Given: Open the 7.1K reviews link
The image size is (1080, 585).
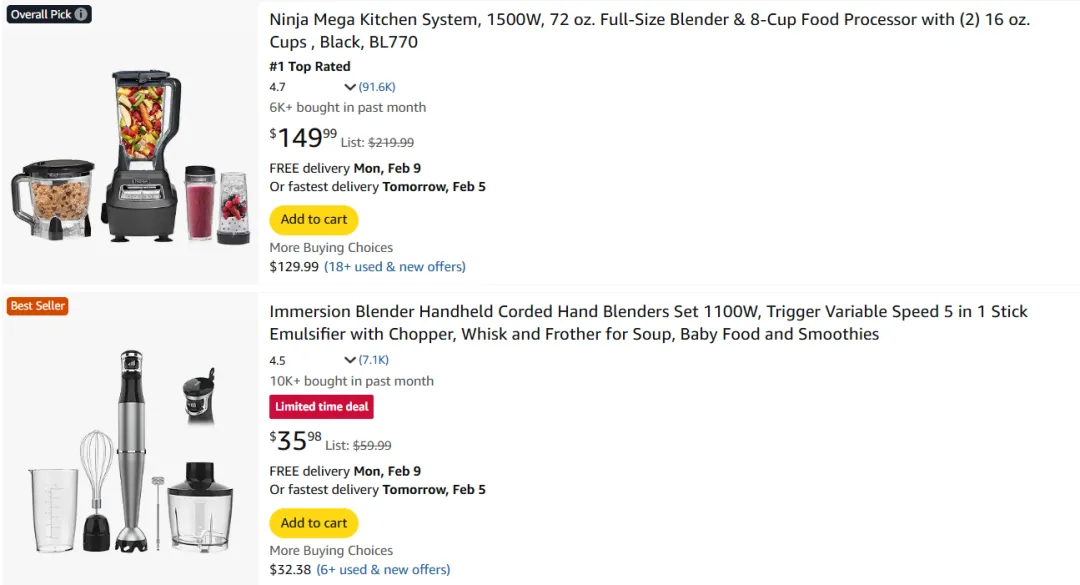Looking at the screenshot, I should [x=374, y=360].
